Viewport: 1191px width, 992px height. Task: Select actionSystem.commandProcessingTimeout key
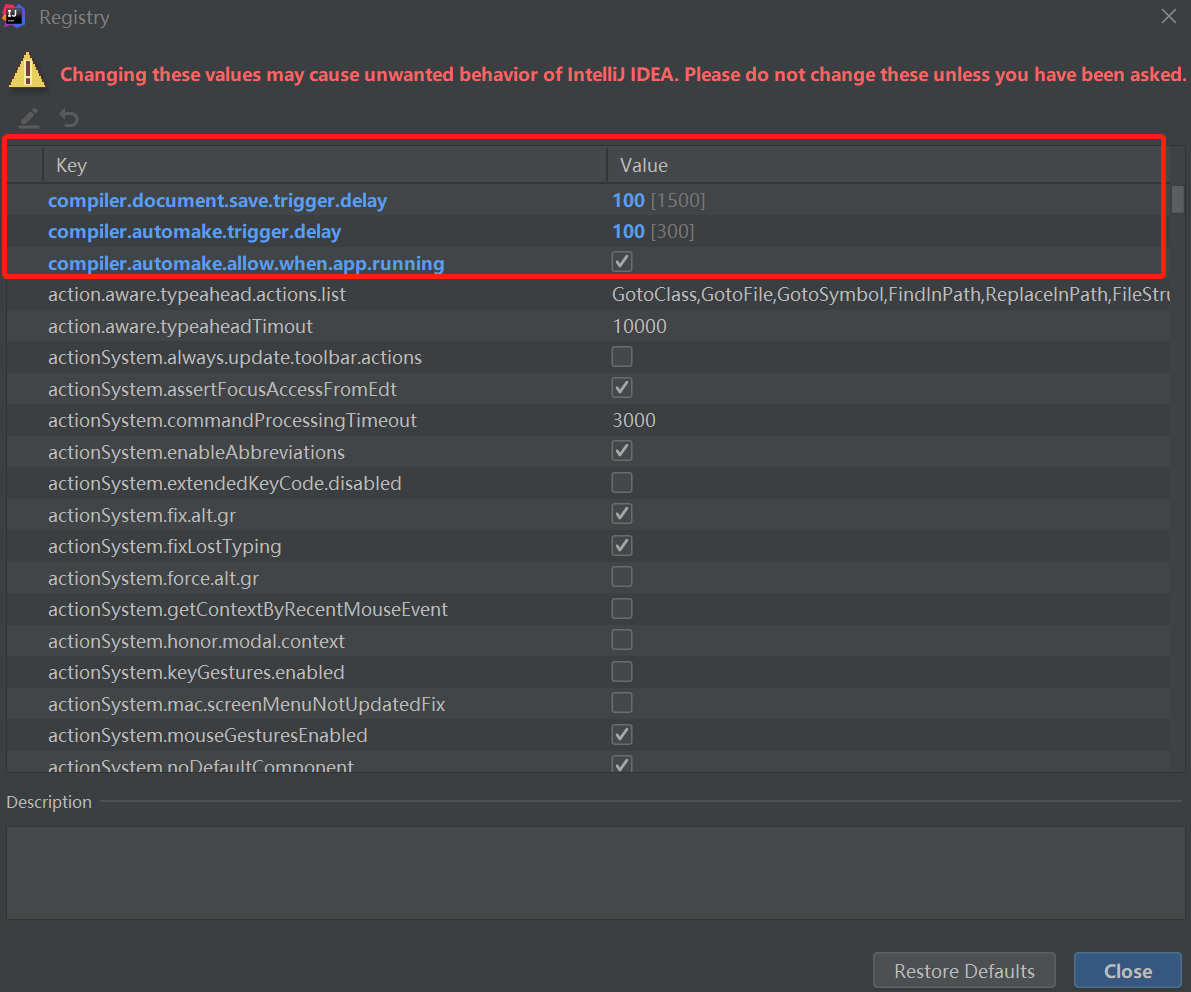coord(232,421)
